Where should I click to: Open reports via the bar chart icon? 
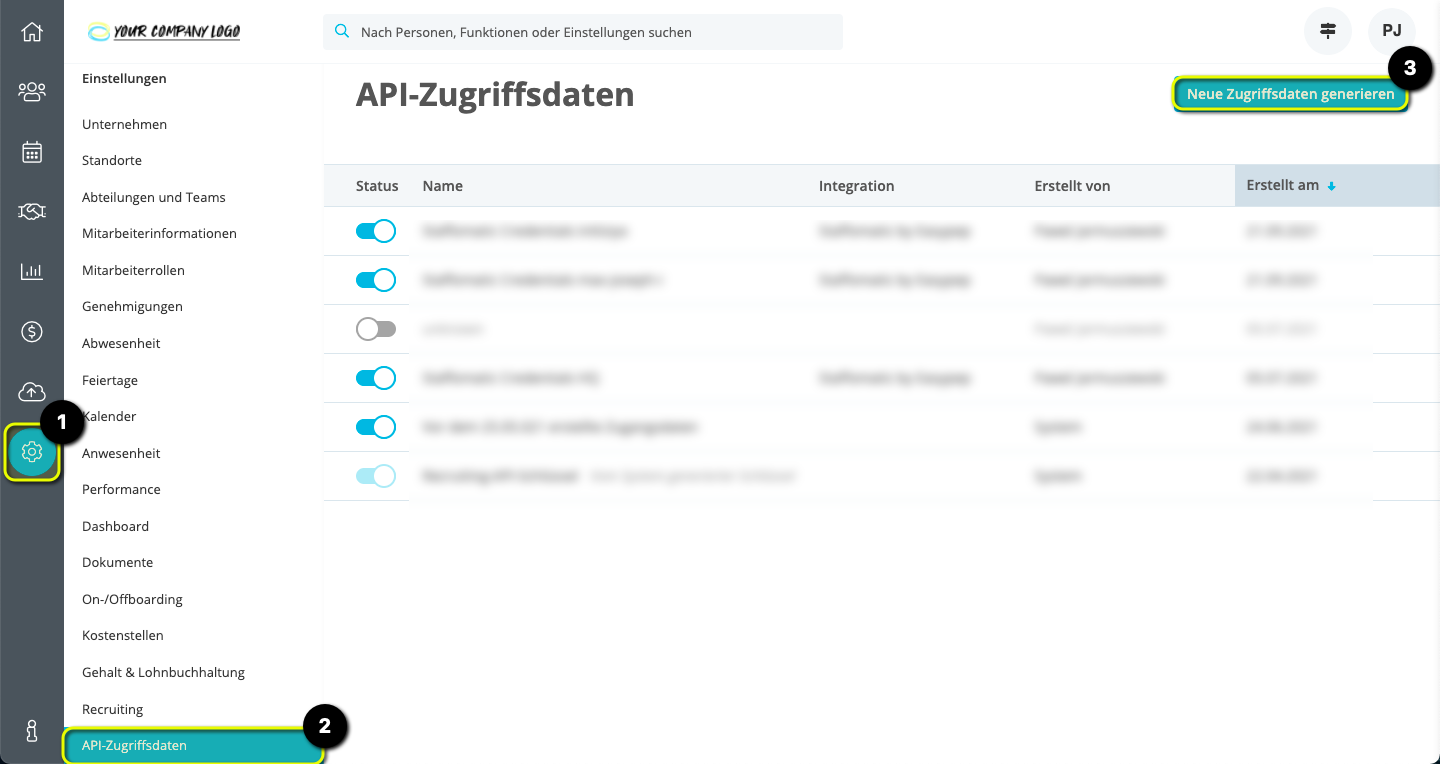(32, 271)
